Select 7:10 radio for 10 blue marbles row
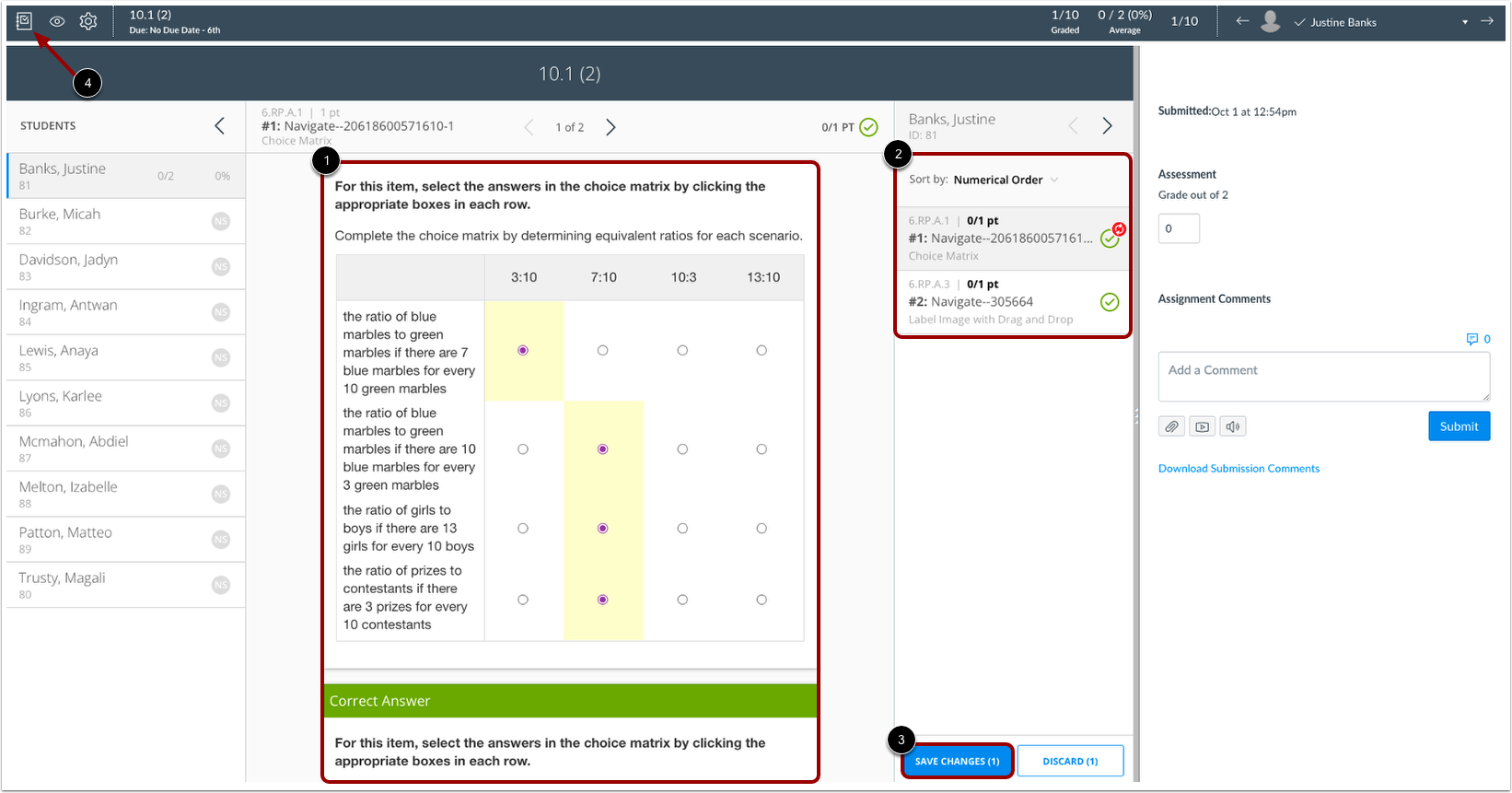 [602, 449]
